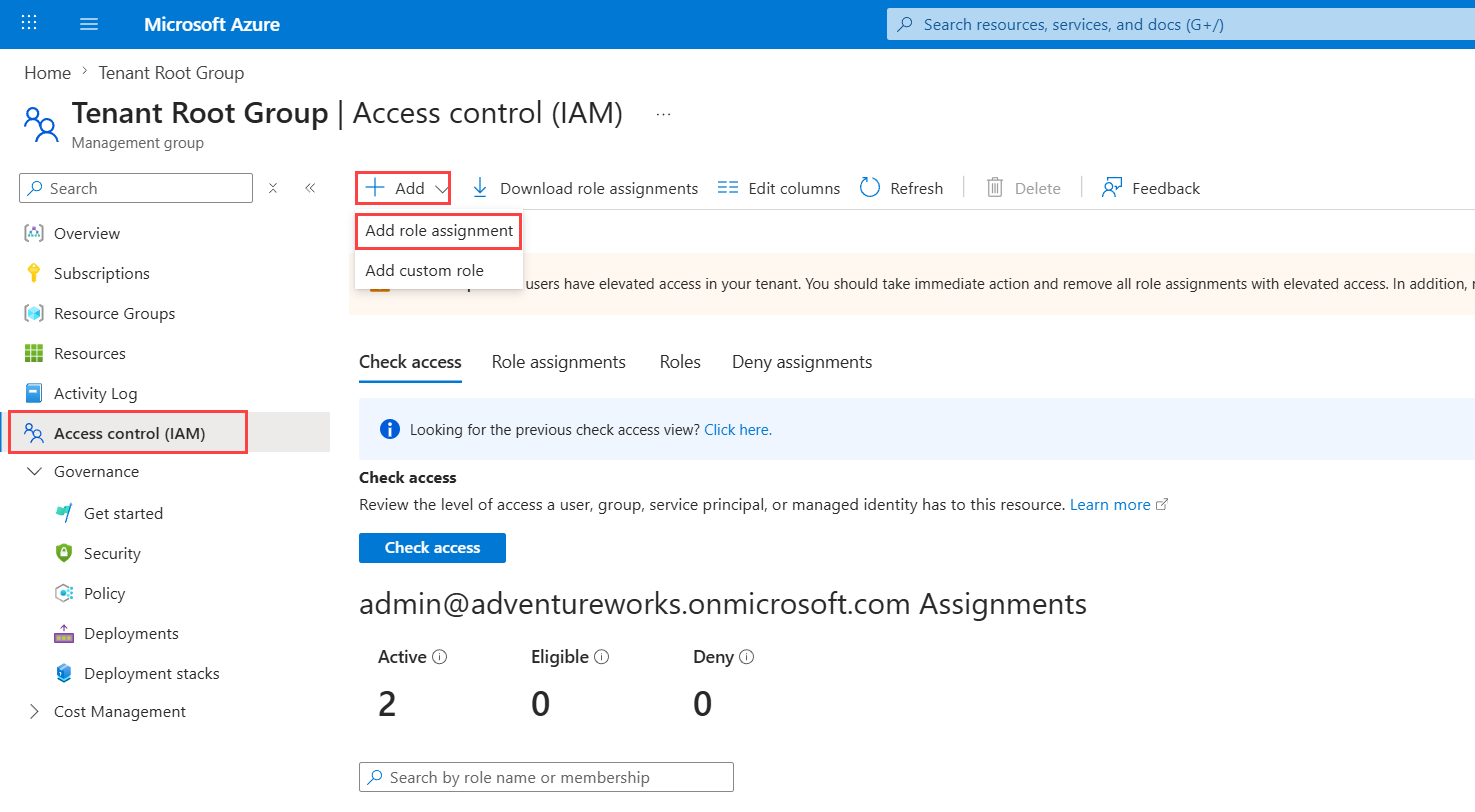This screenshot has width=1475, height=812.
Task: Collapse the Governance section
Action: click(x=35, y=471)
